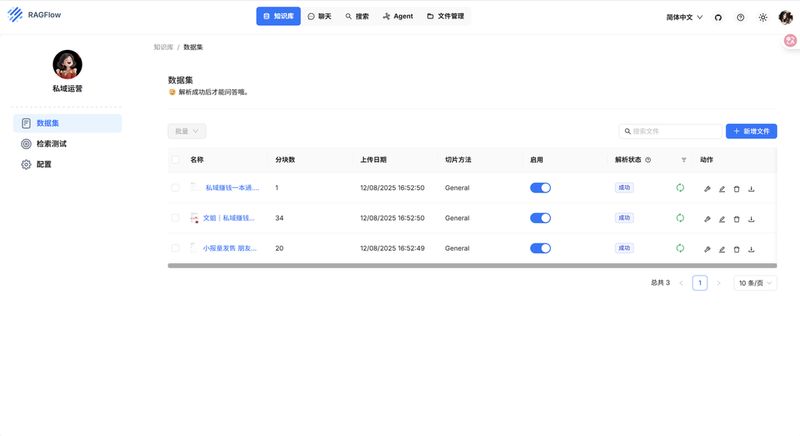This screenshot has width=800, height=436.
Task: Download the 文姐｜私域赚钱 file
Action: 751,219
